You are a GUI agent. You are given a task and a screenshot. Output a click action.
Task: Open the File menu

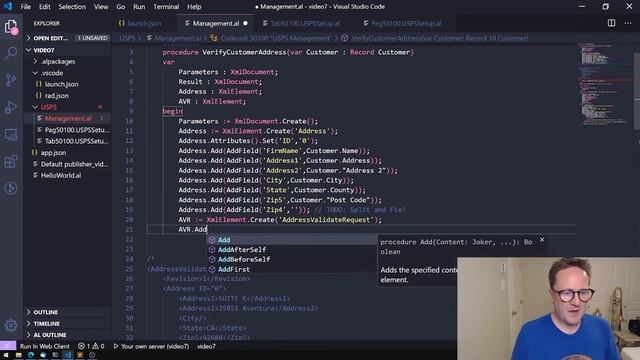tap(26, 7)
